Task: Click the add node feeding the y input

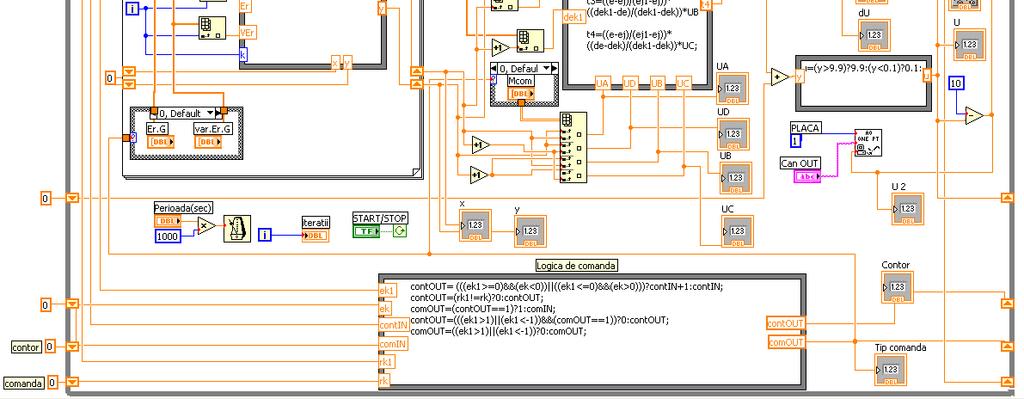Action: click(x=780, y=77)
